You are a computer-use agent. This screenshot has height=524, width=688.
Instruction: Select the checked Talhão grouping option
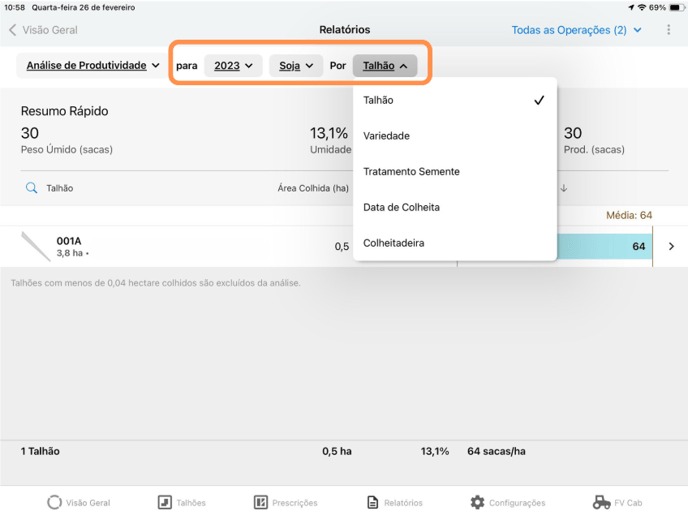[x=454, y=100]
